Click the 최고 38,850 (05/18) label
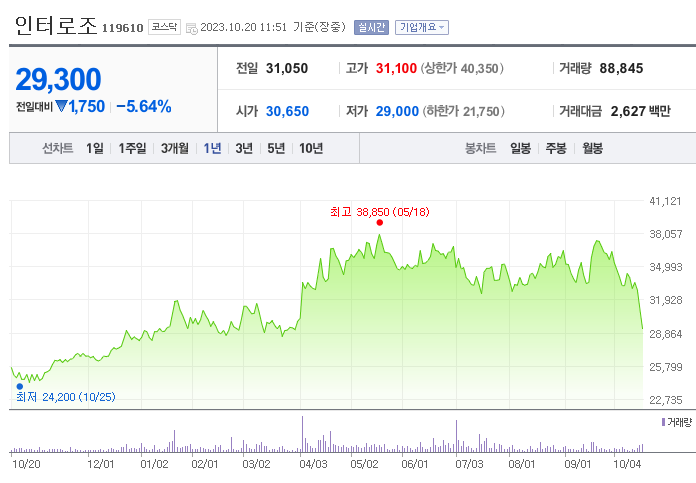The width and height of the screenshot is (696, 483). (x=380, y=212)
